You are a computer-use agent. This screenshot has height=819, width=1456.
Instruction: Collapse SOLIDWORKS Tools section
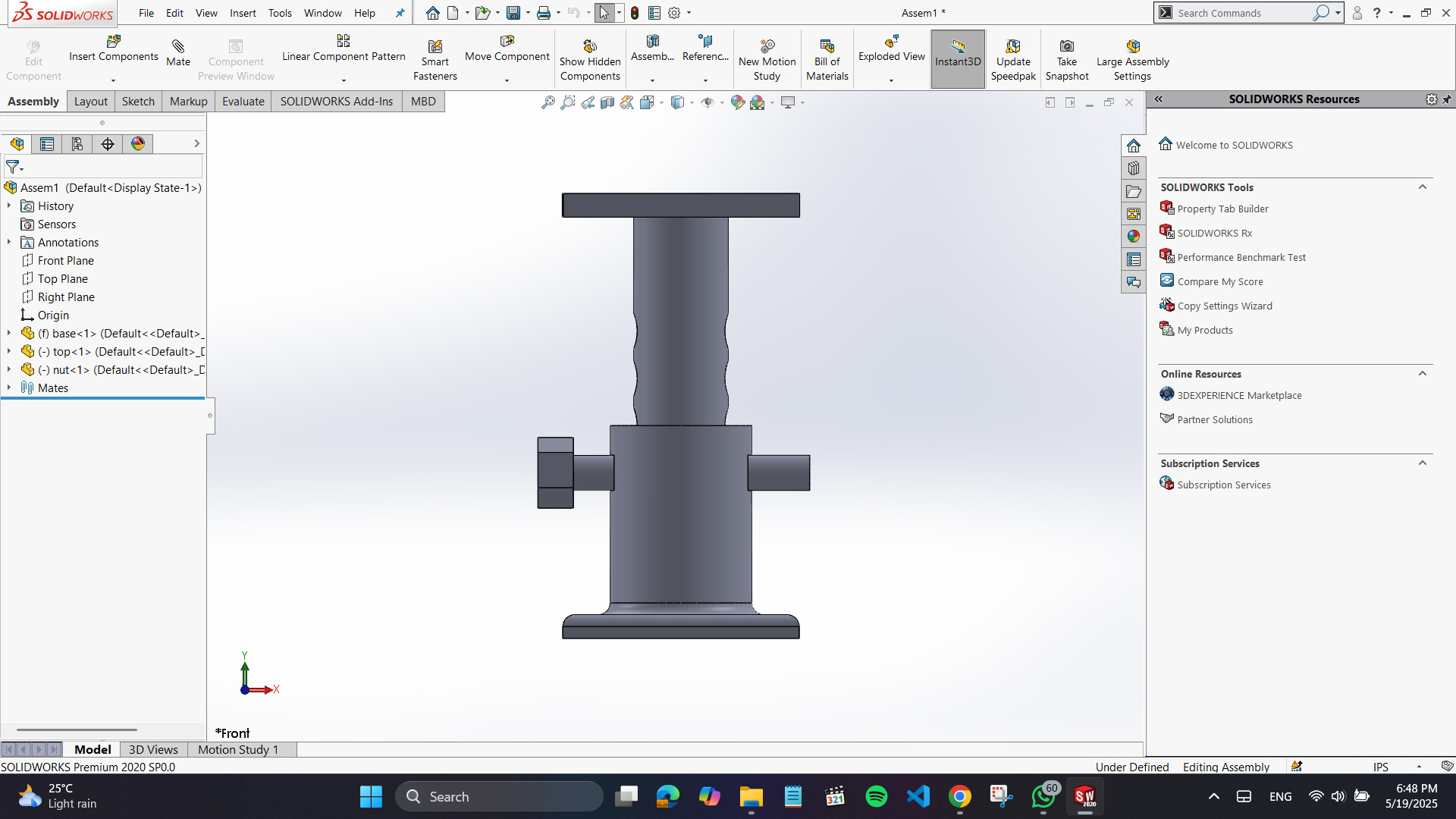point(1423,187)
